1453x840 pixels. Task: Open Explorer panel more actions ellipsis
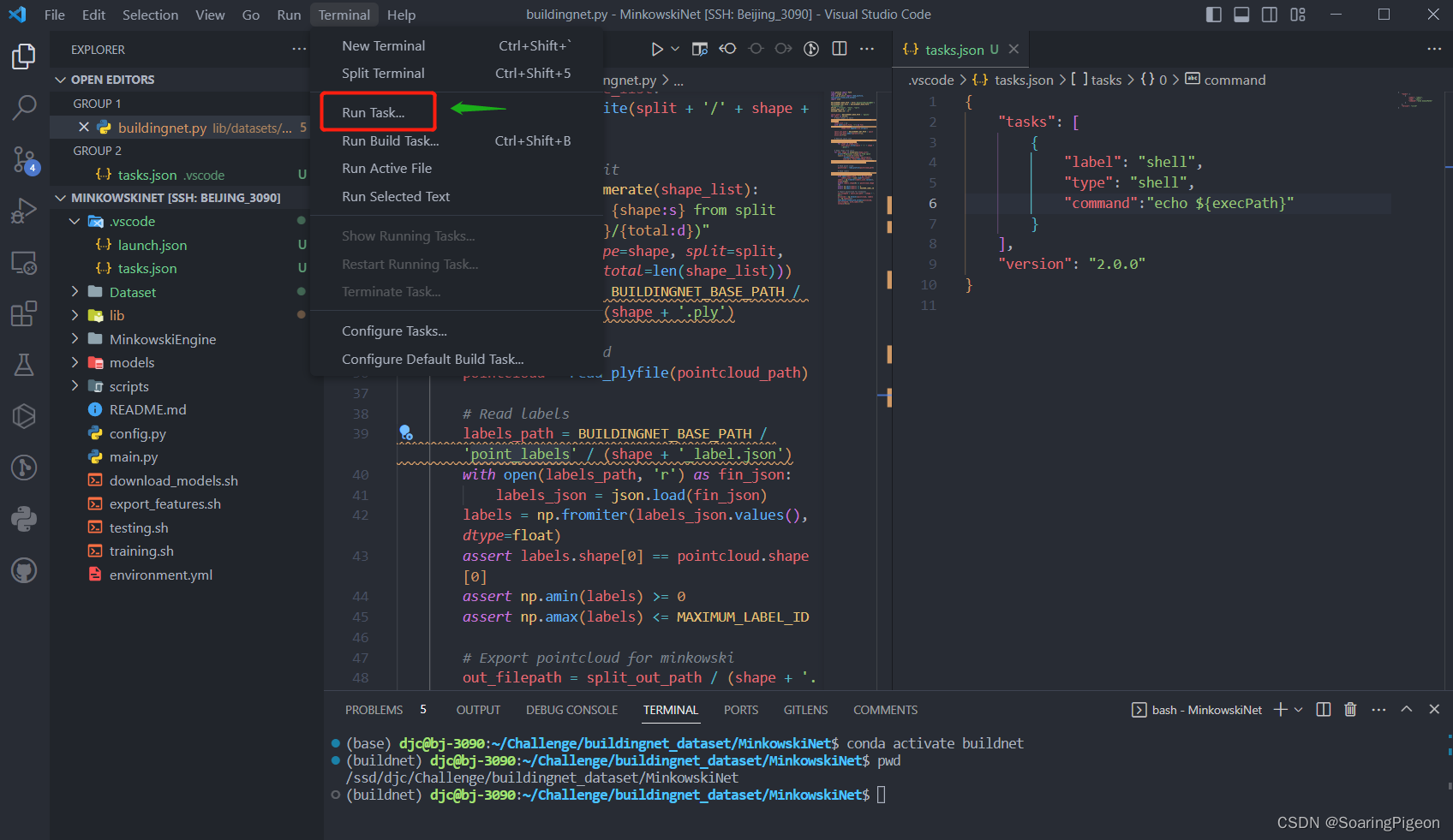299,49
